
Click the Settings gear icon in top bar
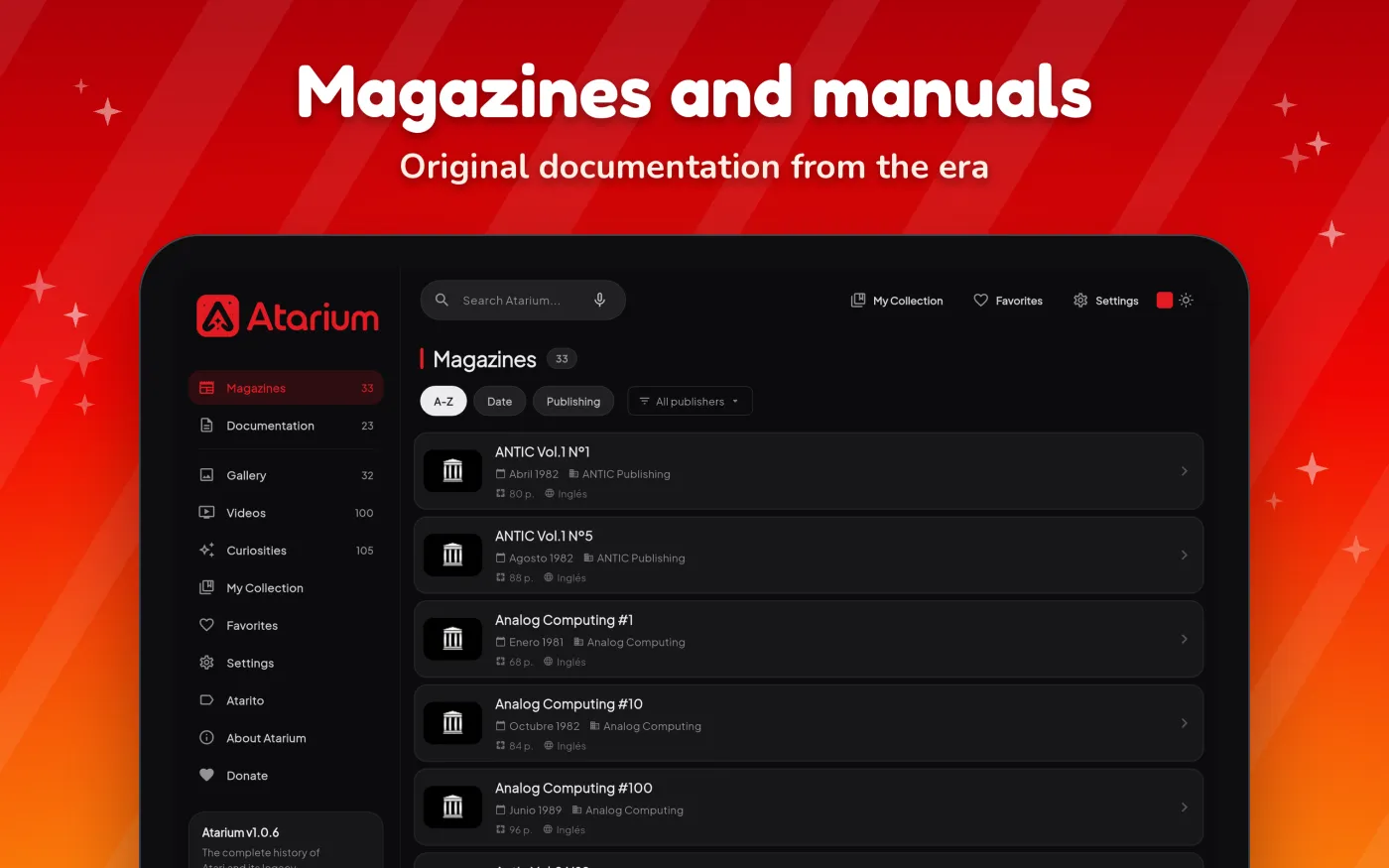[x=1080, y=301]
